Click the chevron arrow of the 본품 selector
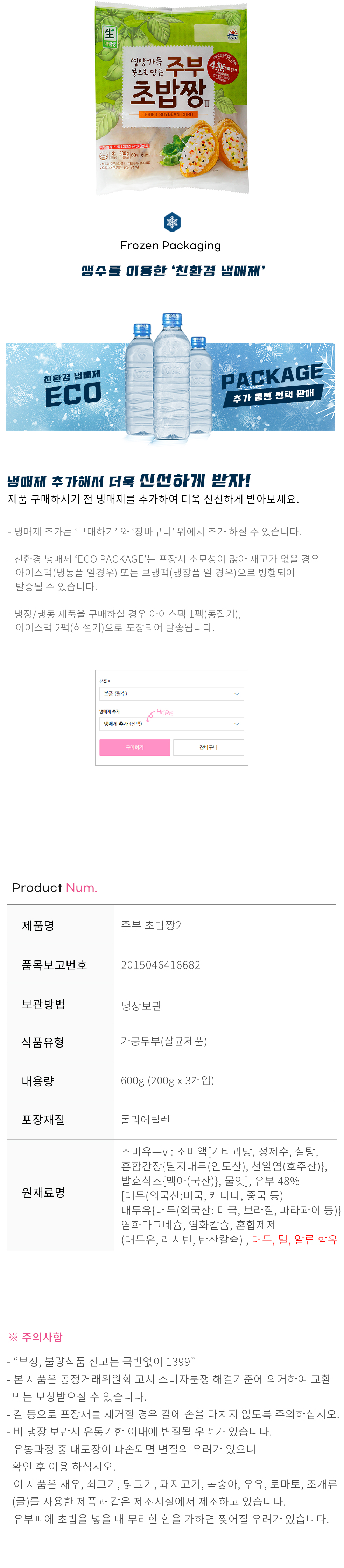The height and width of the screenshot is (1568, 344). coord(237,694)
